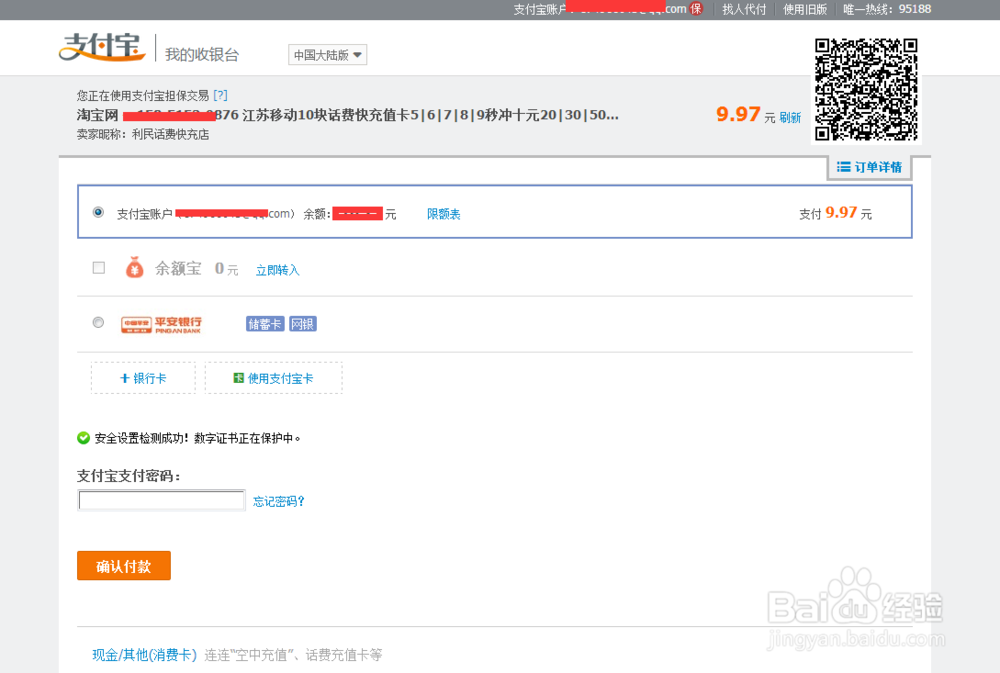Select the Ping An Bank radio button
Viewport: 1000px width, 673px height.
pyautogui.click(x=97, y=322)
